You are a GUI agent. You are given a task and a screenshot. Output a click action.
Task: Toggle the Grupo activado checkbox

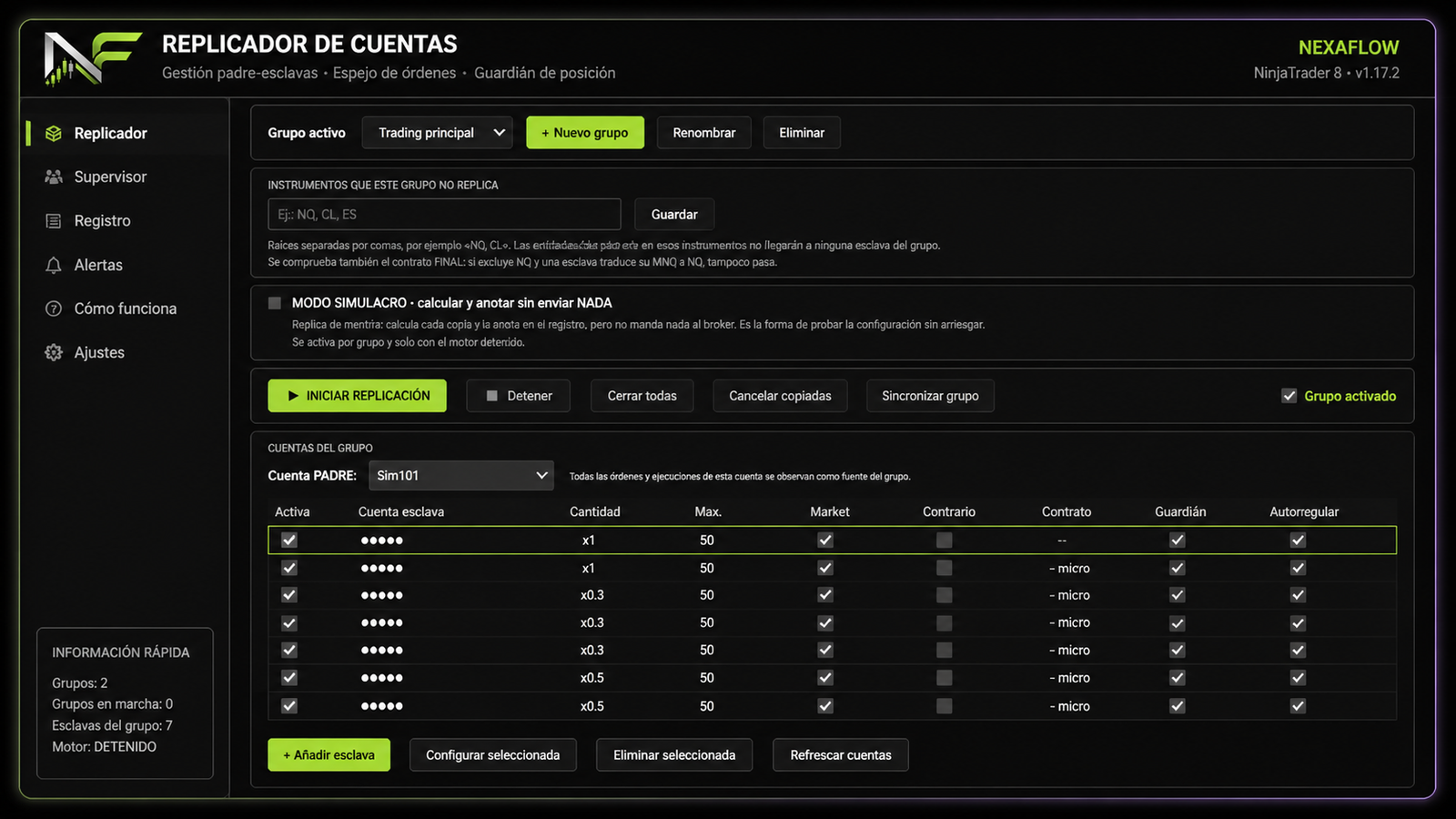(1289, 396)
